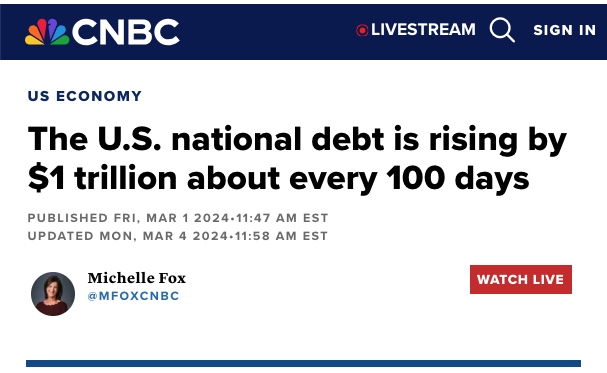Click the red WATCH LIVE button
The width and height of the screenshot is (607, 373).
point(521,279)
